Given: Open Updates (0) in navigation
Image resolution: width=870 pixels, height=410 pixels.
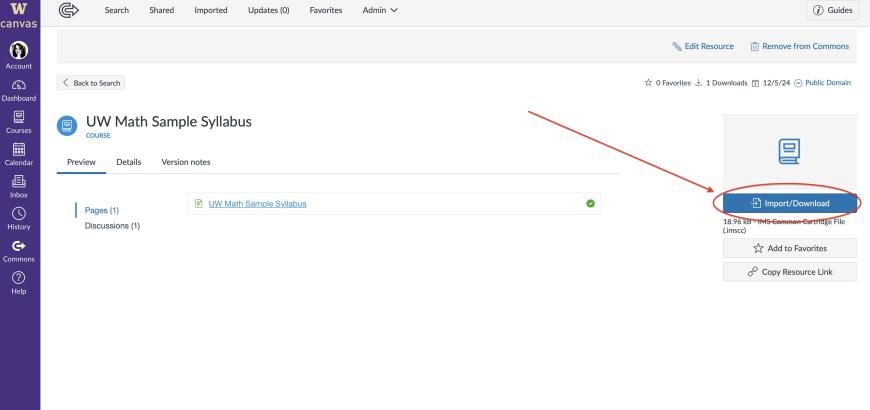Looking at the screenshot, I should coord(269,10).
